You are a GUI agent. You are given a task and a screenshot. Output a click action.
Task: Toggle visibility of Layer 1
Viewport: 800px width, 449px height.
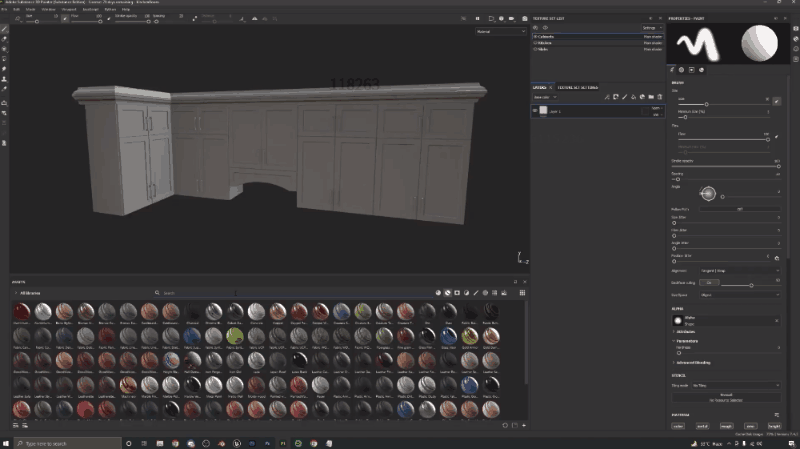pyautogui.click(x=537, y=112)
